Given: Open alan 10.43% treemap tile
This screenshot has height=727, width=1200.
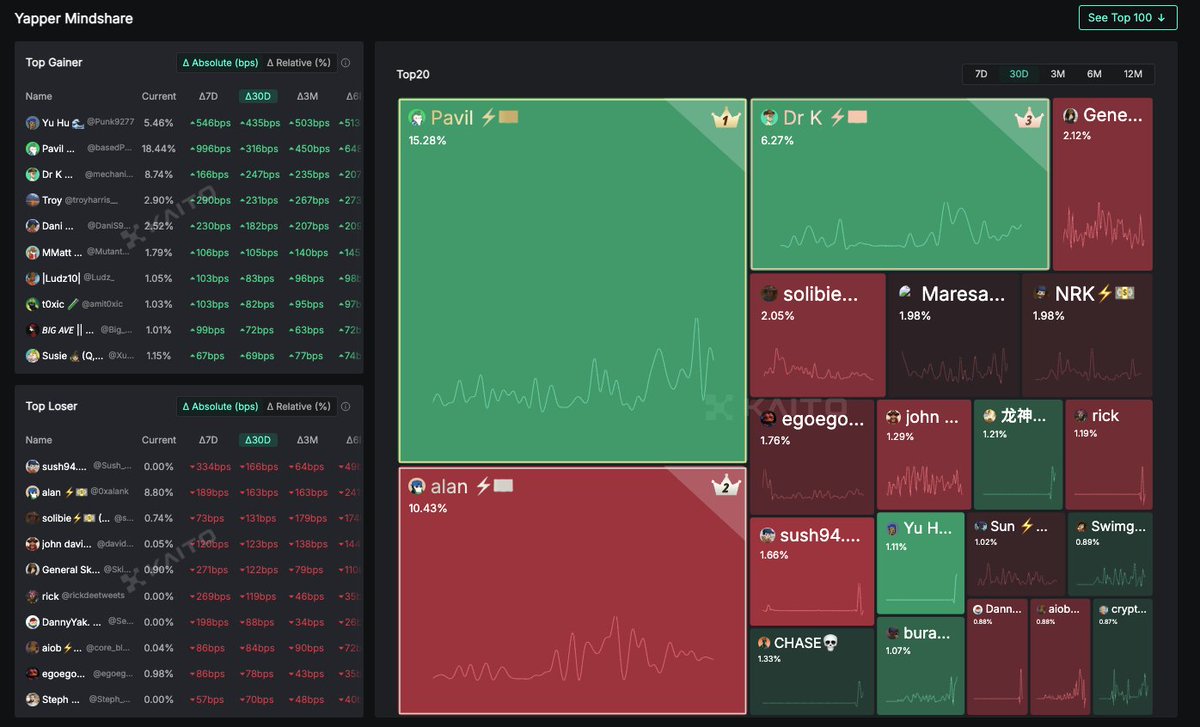Looking at the screenshot, I should coord(573,591).
